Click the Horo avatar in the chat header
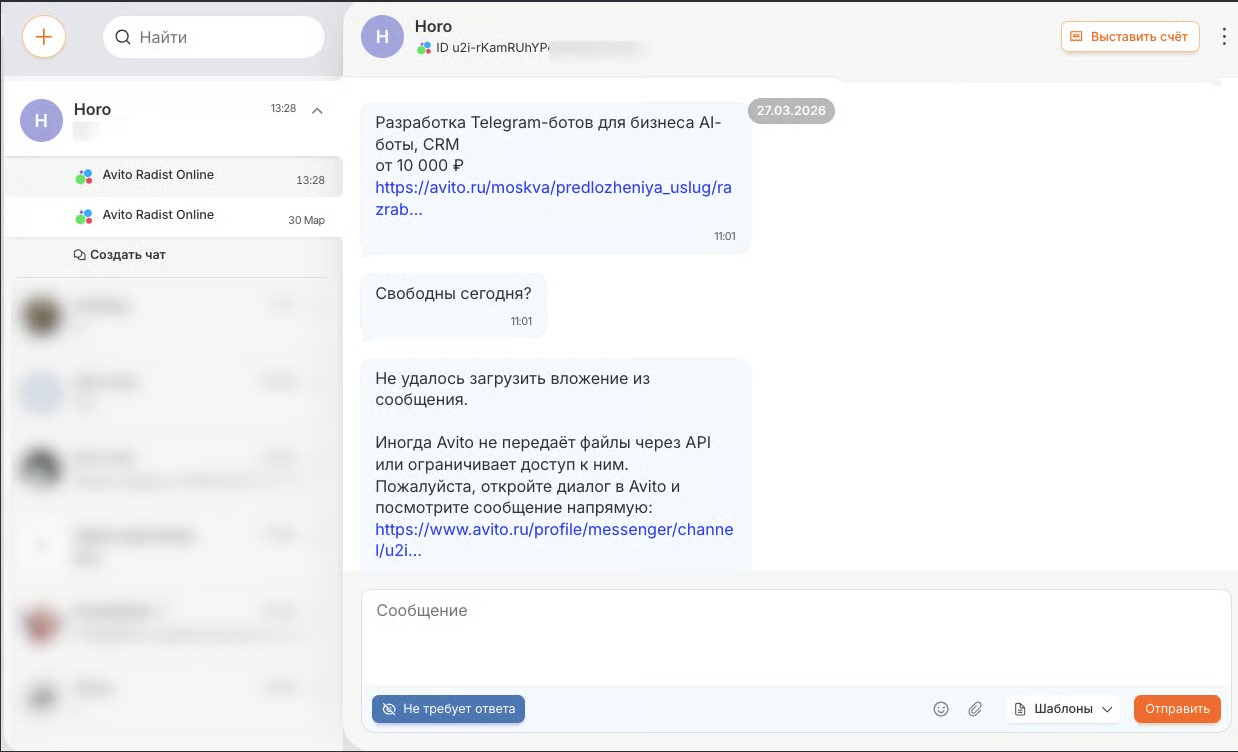 (x=382, y=37)
